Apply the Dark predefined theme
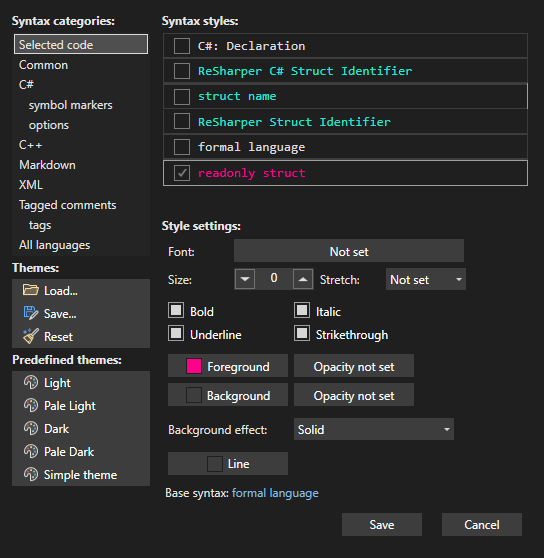Image resolution: width=544 pixels, height=558 pixels. pyautogui.click(x=81, y=428)
